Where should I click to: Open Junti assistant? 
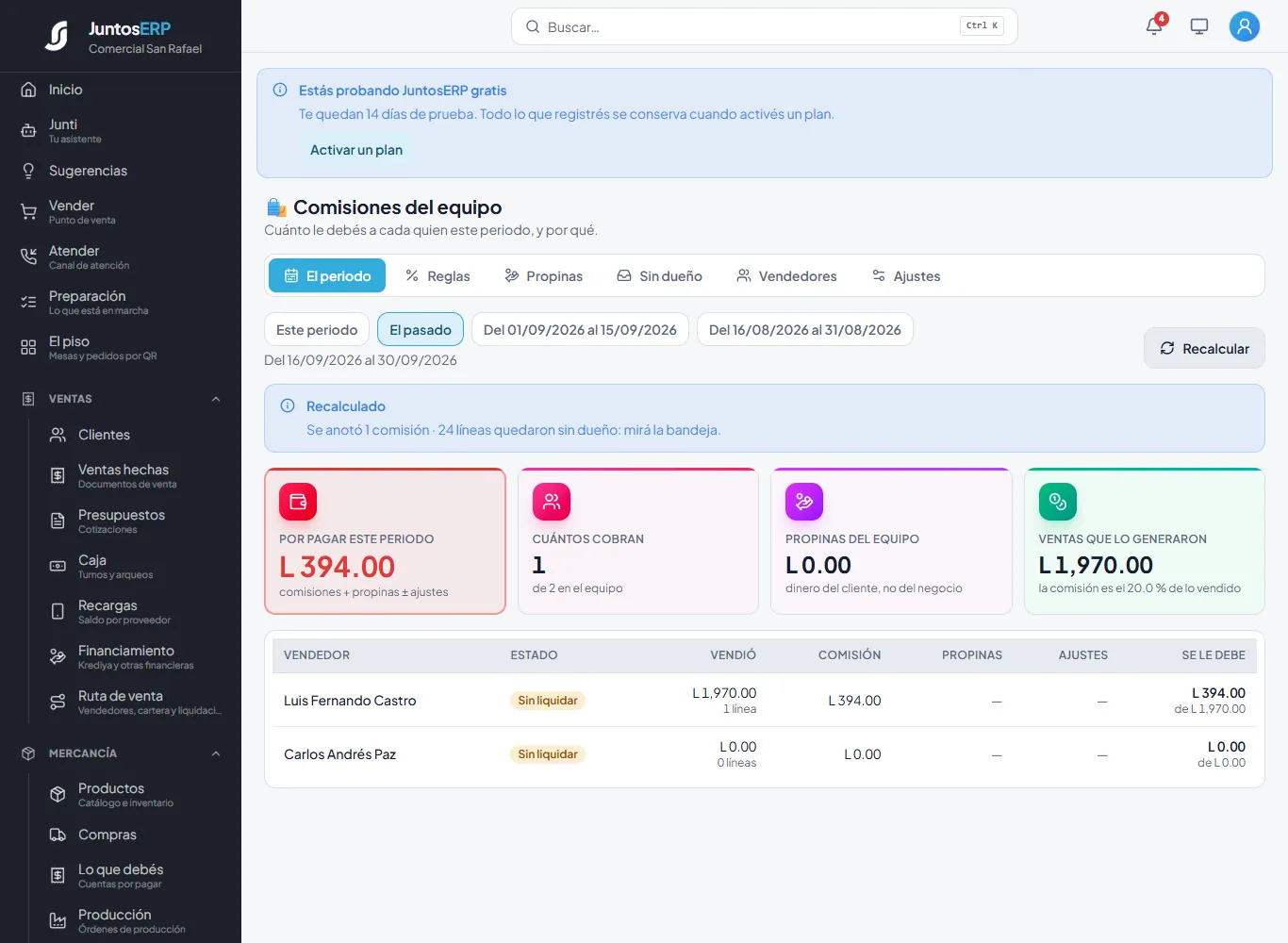click(x=121, y=130)
